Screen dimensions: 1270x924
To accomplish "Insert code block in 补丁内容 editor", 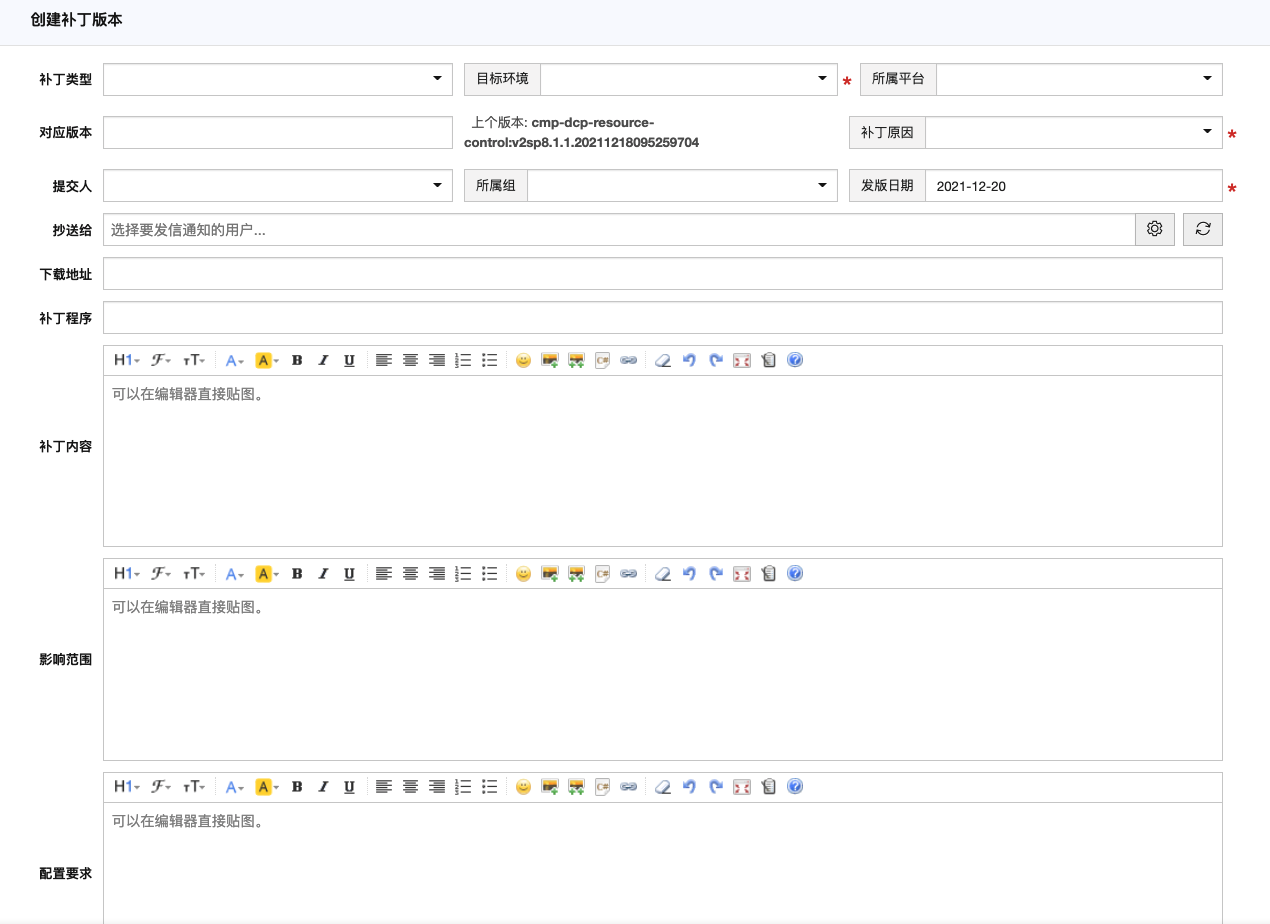I will [x=602, y=360].
